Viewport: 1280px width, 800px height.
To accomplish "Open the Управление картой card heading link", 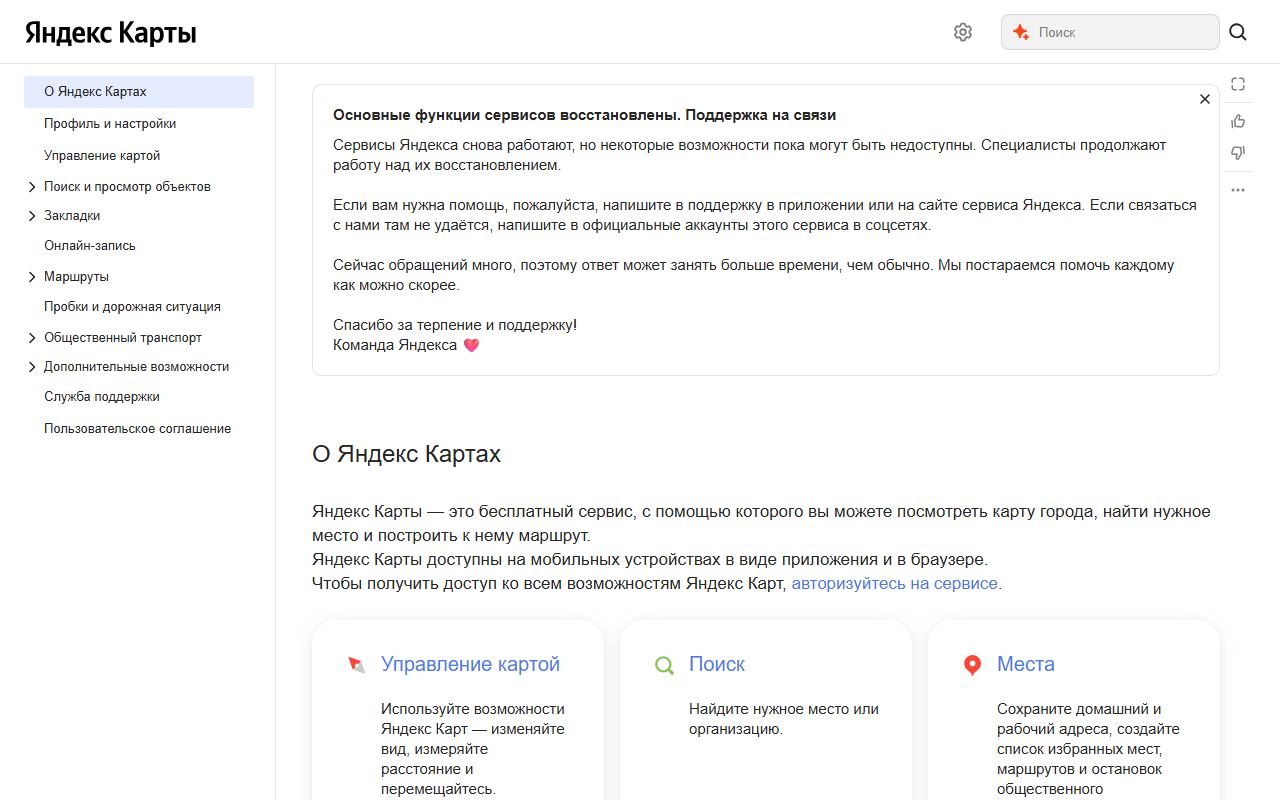I will click(x=470, y=664).
